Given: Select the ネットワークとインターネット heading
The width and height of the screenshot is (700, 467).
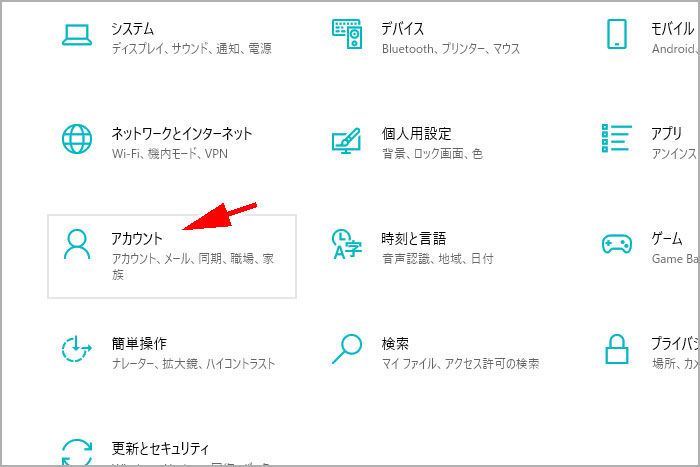Looking at the screenshot, I should tap(181, 133).
